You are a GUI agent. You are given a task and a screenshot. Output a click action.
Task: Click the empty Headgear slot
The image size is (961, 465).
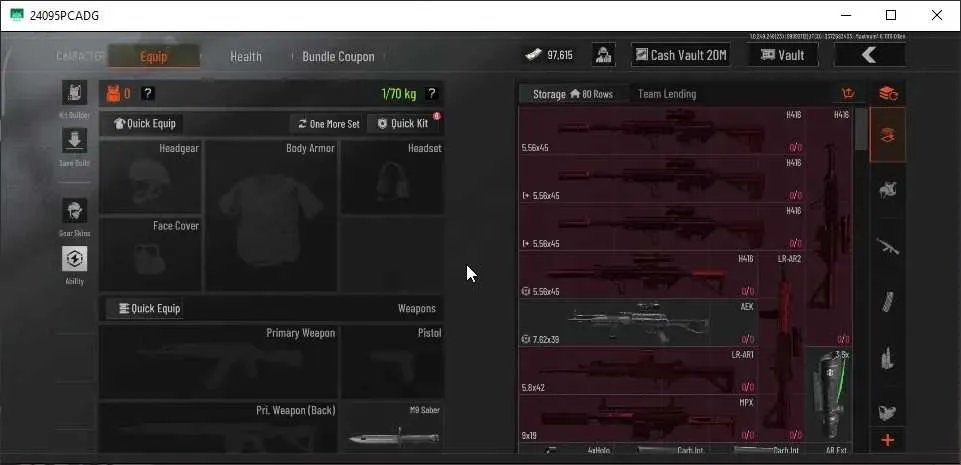coord(150,177)
